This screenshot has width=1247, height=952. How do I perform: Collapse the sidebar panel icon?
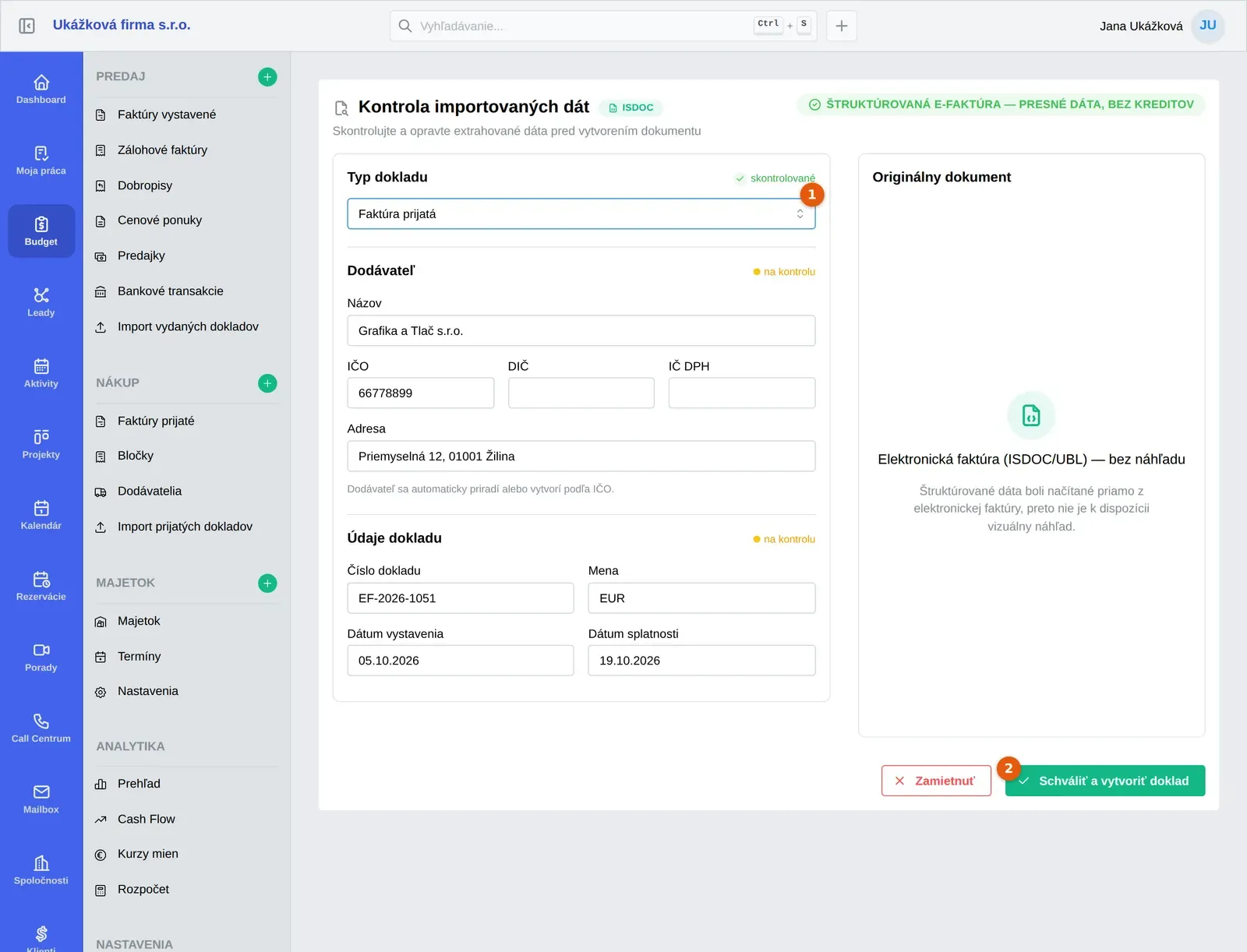pos(26,26)
